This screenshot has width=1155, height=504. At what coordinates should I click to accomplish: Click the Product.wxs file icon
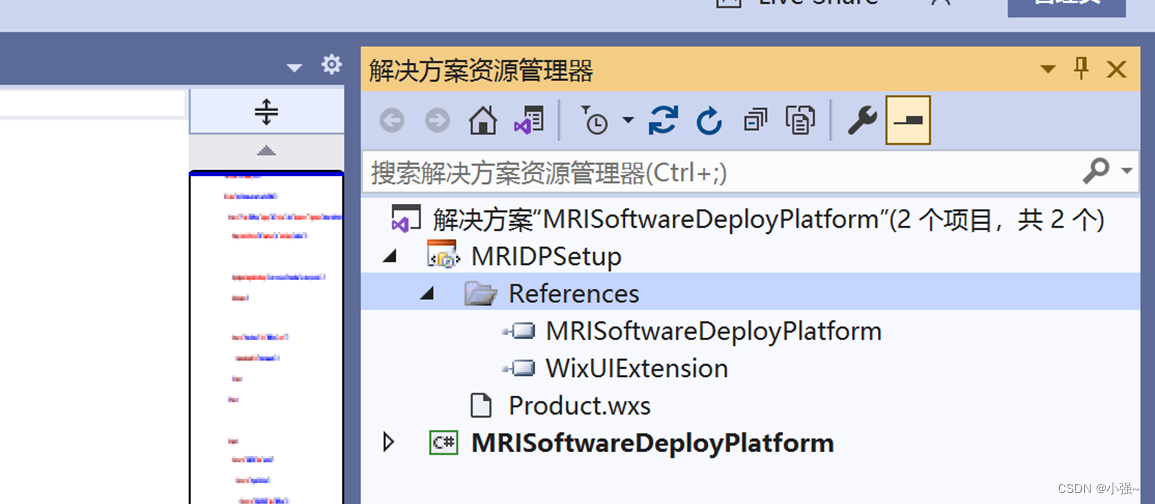[481, 405]
